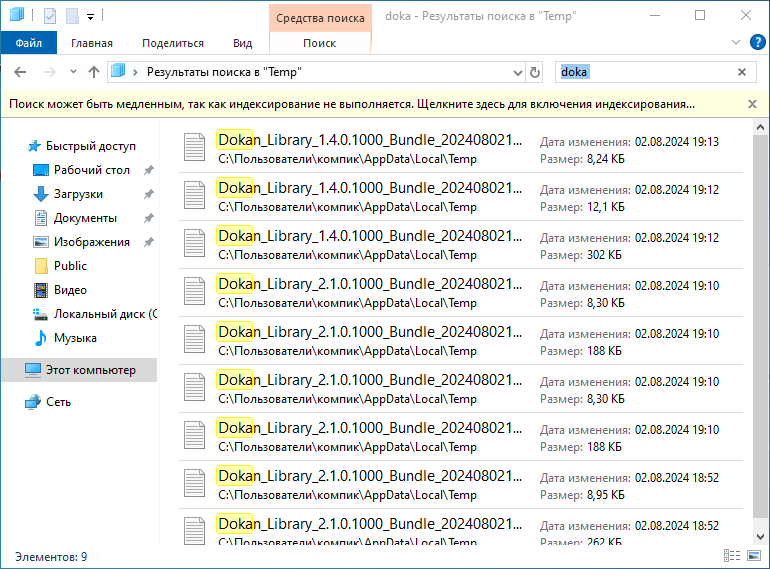Click the doka search input field
The height and width of the screenshot is (569, 770).
pyautogui.click(x=645, y=72)
